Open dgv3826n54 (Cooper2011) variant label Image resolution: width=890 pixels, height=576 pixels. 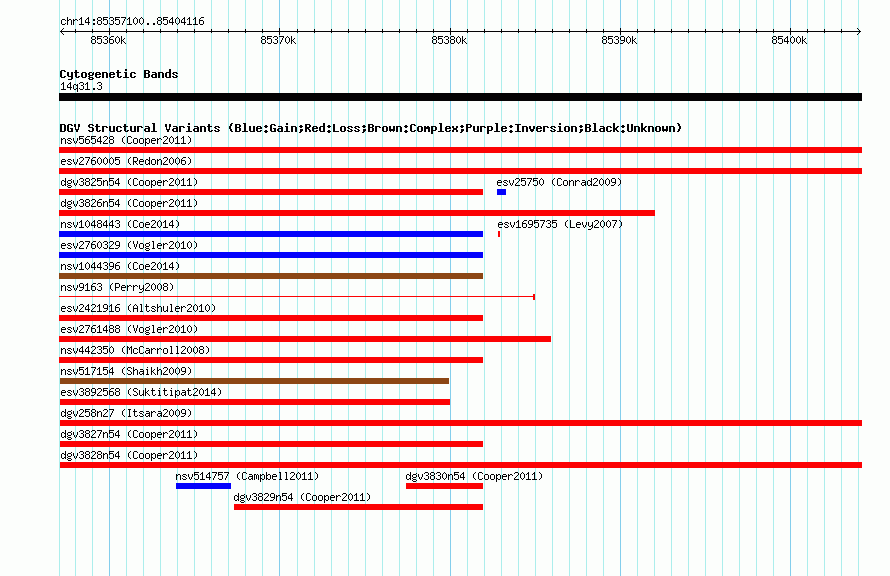coord(129,203)
